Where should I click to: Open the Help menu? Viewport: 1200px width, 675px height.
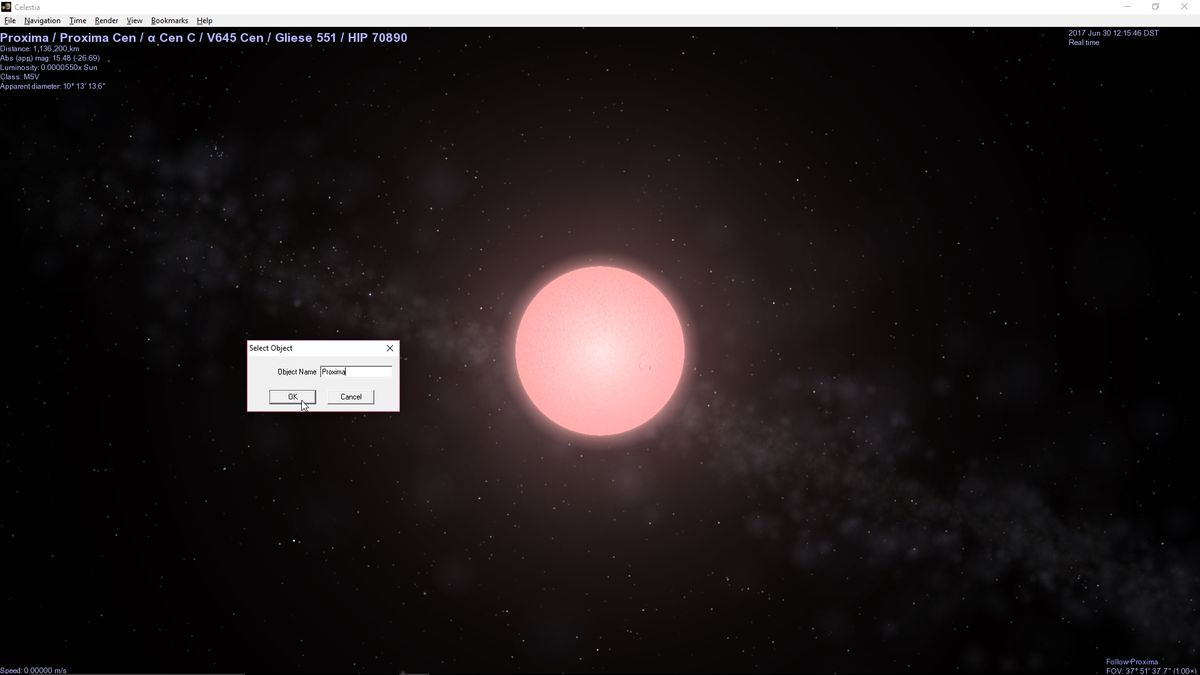[x=203, y=20]
